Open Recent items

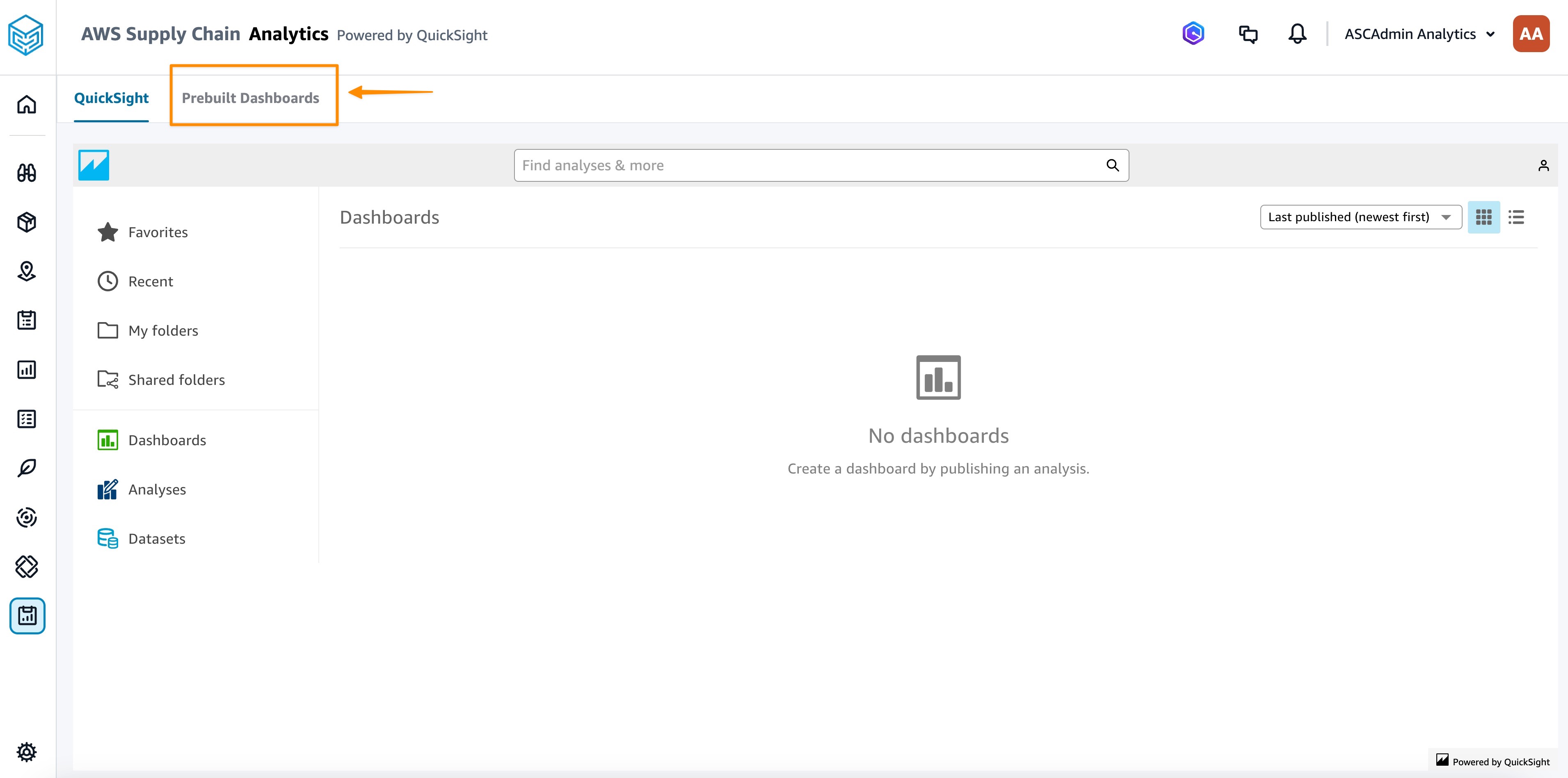pyautogui.click(x=135, y=282)
